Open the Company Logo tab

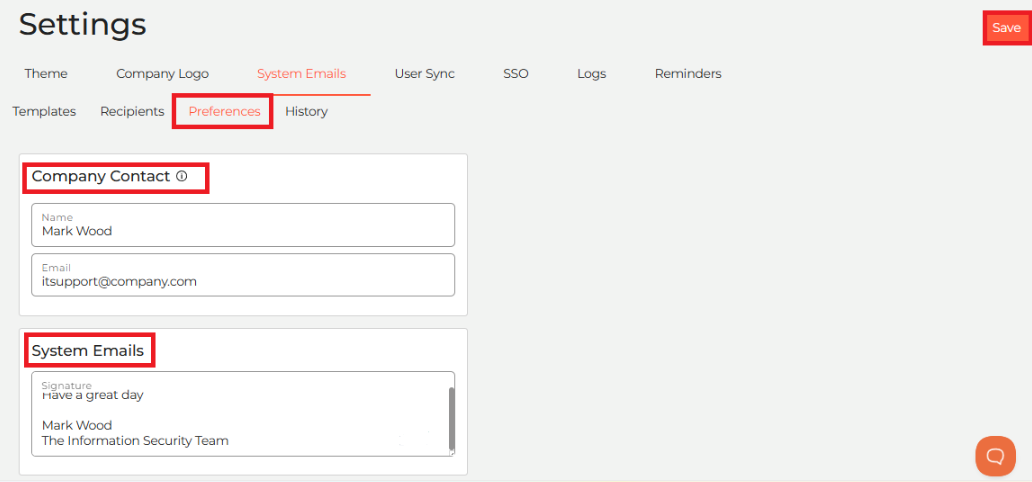click(x=163, y=74)
